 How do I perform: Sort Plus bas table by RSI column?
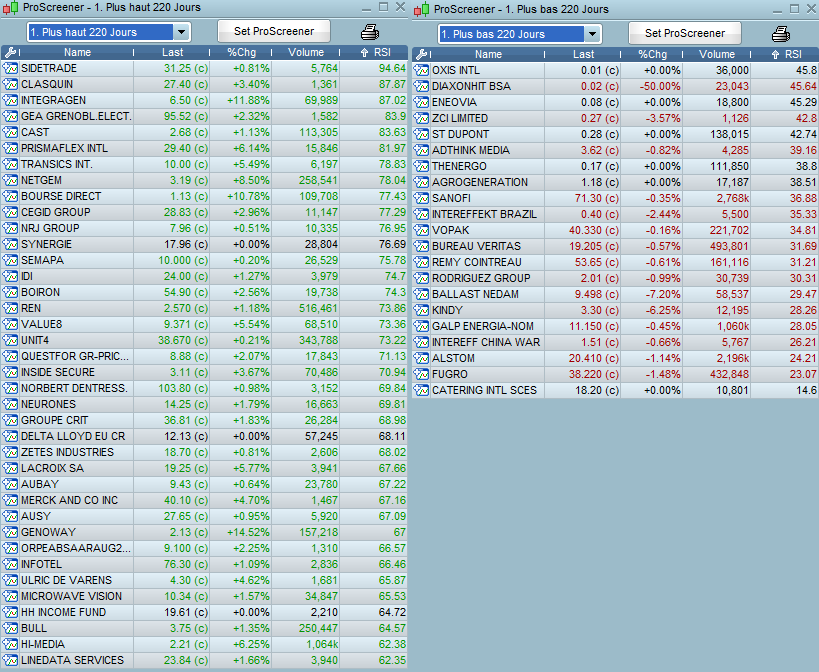786,54
